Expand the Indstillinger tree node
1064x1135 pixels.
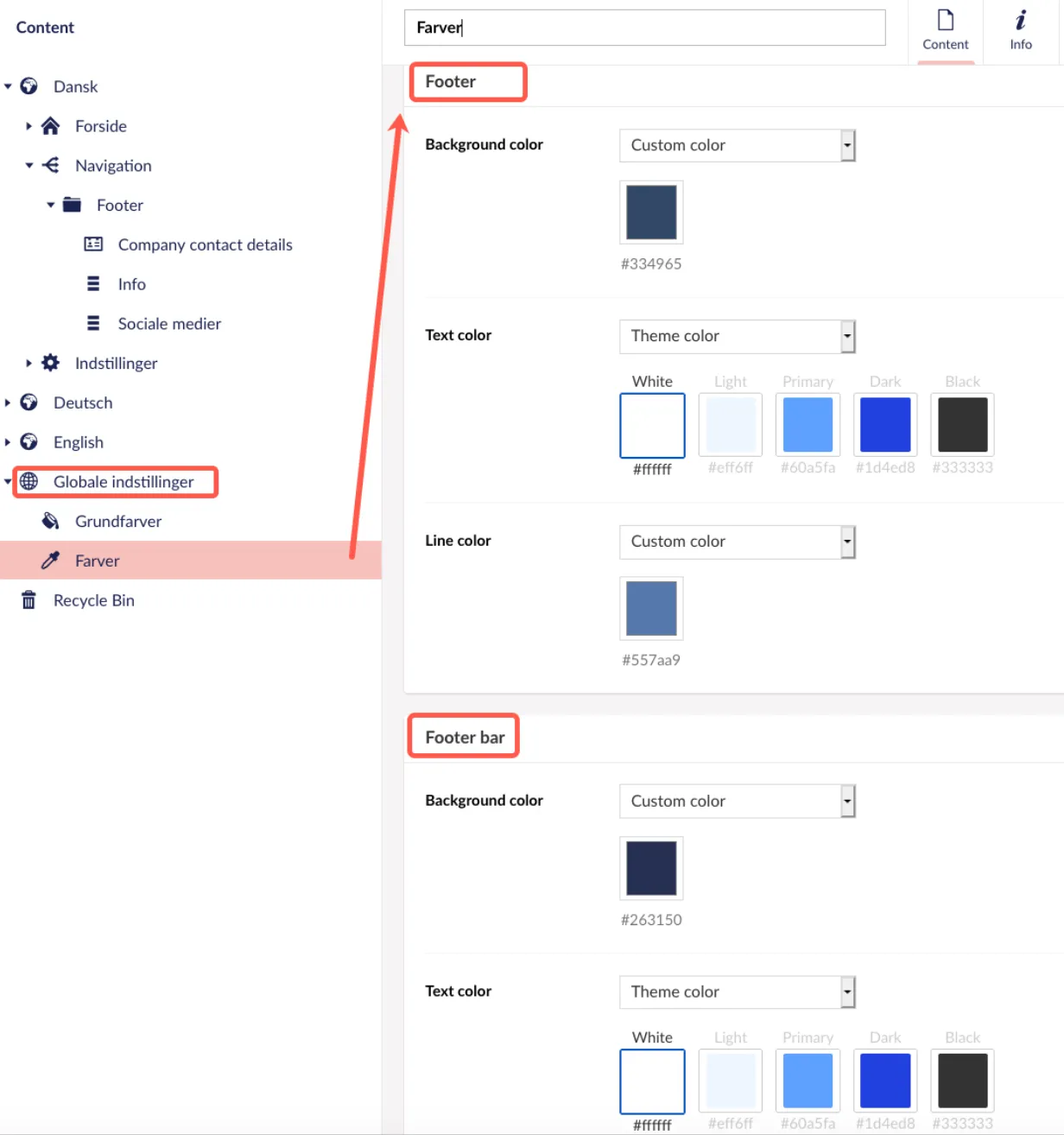click(28, 363)
